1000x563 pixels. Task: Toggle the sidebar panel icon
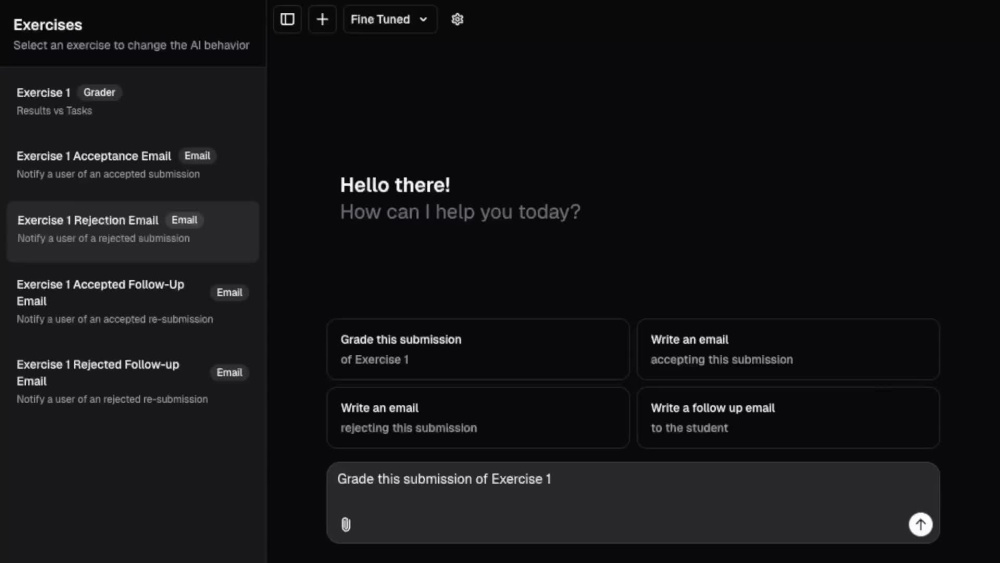coord(287,19)
